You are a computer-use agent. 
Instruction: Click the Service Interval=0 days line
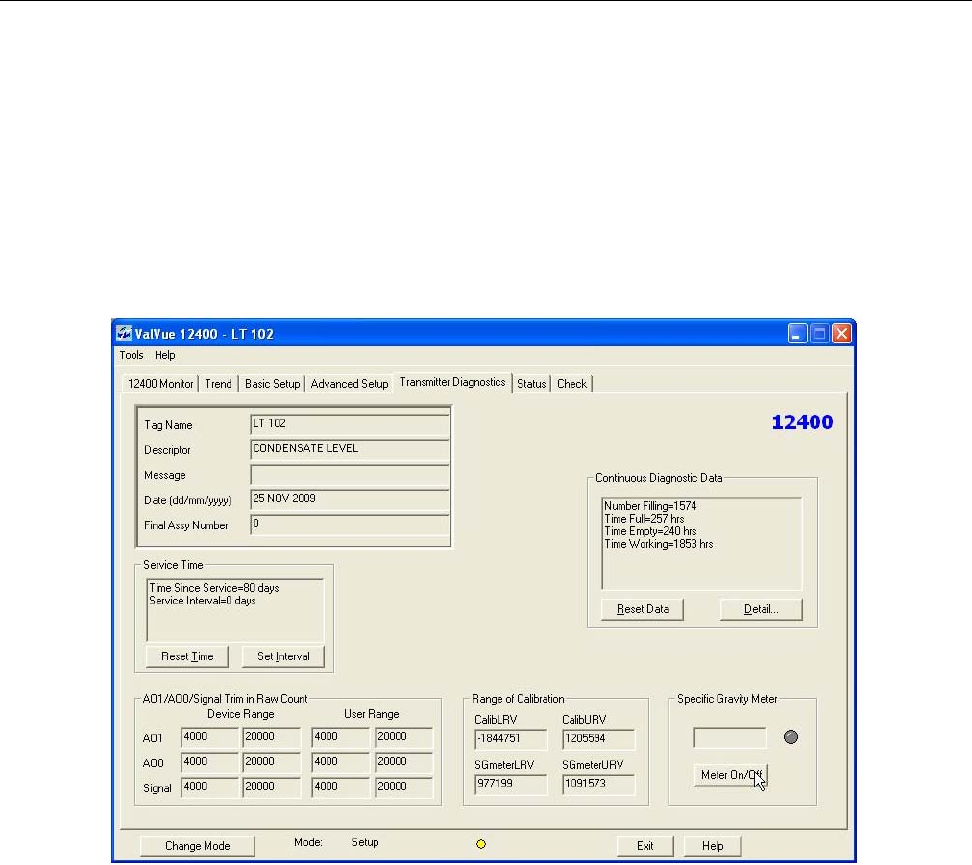[x=202, y=601]
